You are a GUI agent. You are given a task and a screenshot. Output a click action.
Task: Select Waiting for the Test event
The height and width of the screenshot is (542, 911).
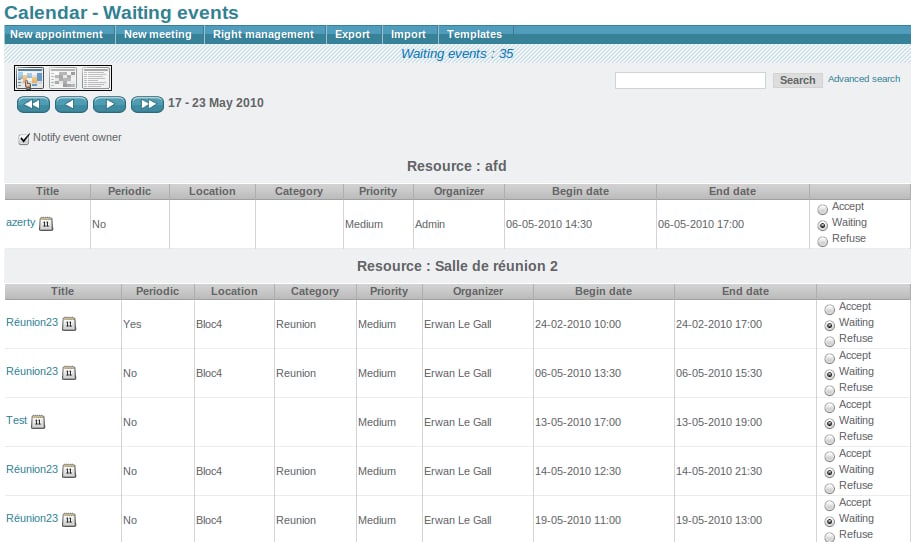tap(829, 423)
